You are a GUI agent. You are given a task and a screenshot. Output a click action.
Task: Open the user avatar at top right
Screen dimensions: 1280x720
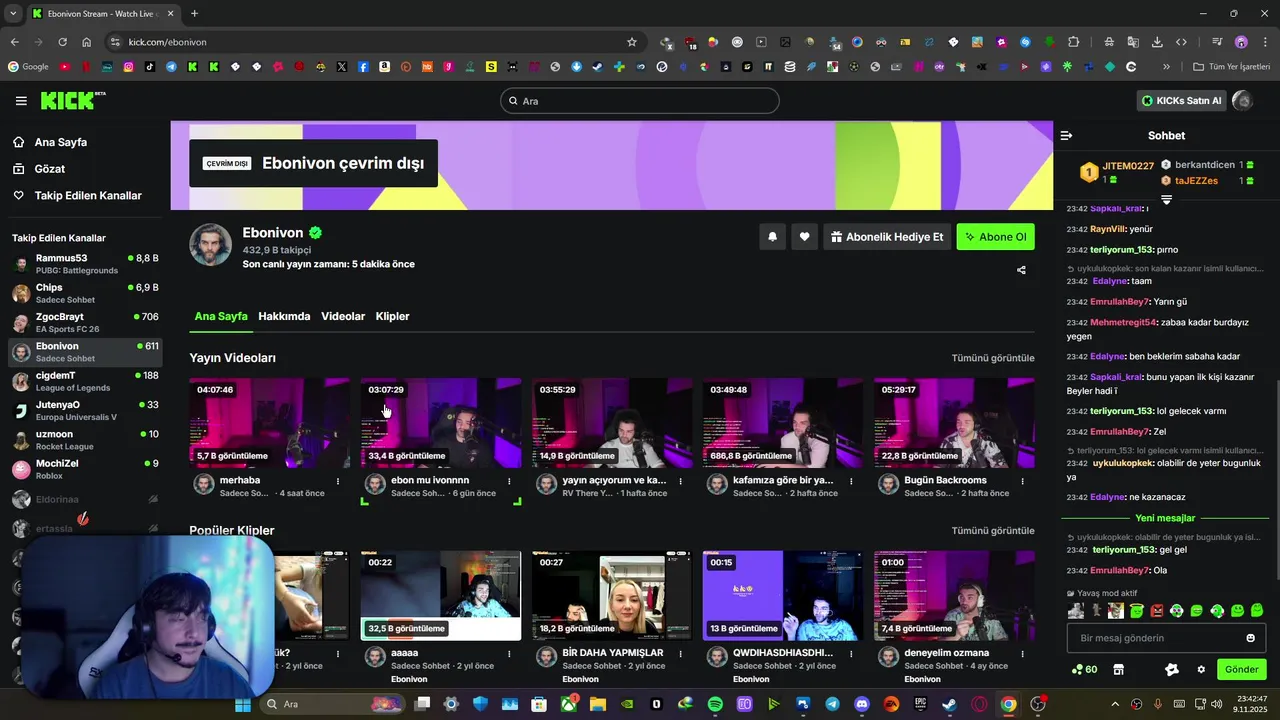[x=1242, y=100]
